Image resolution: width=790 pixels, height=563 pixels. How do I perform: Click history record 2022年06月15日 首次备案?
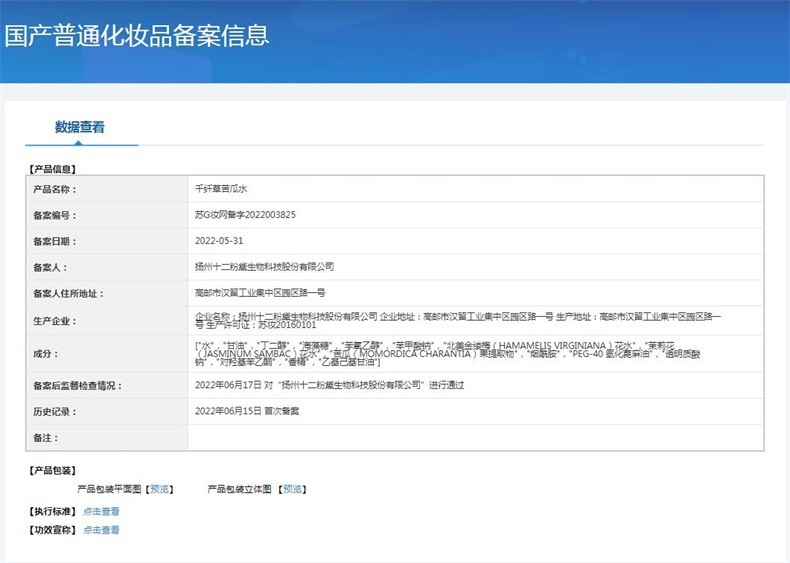247,411
